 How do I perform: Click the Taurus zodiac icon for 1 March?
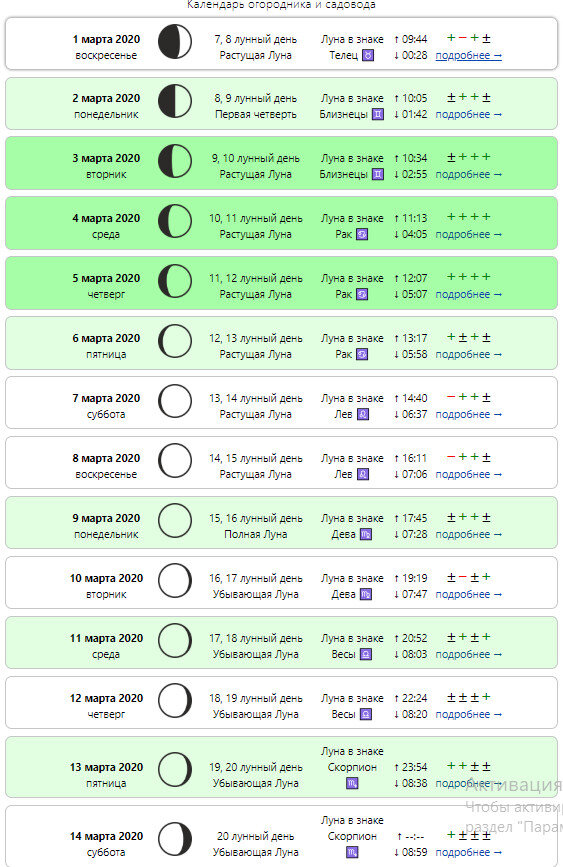tap(368, 55)
